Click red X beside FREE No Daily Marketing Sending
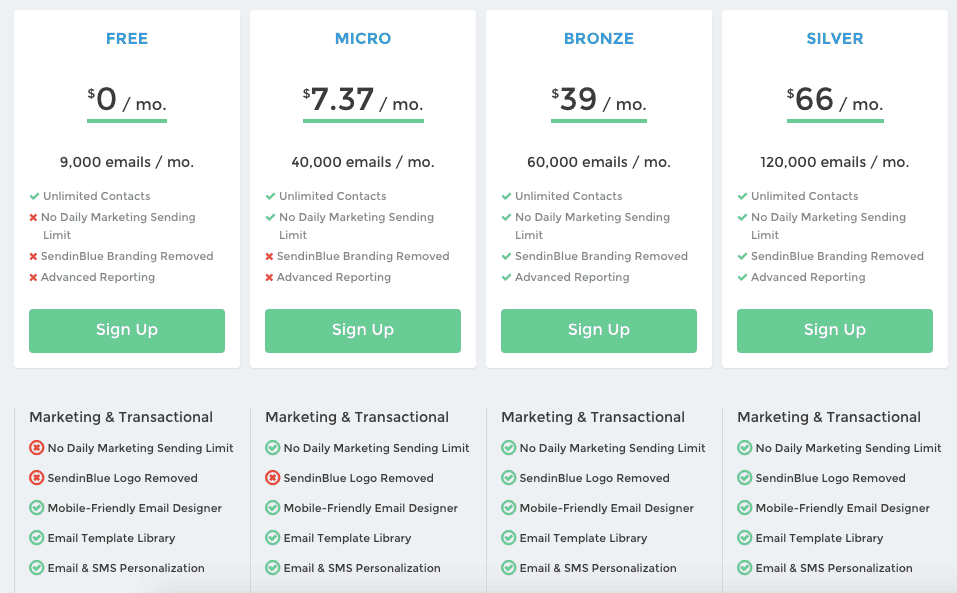Screen dimensions: 957x593 pyautogui.click(x=34, y=218)
